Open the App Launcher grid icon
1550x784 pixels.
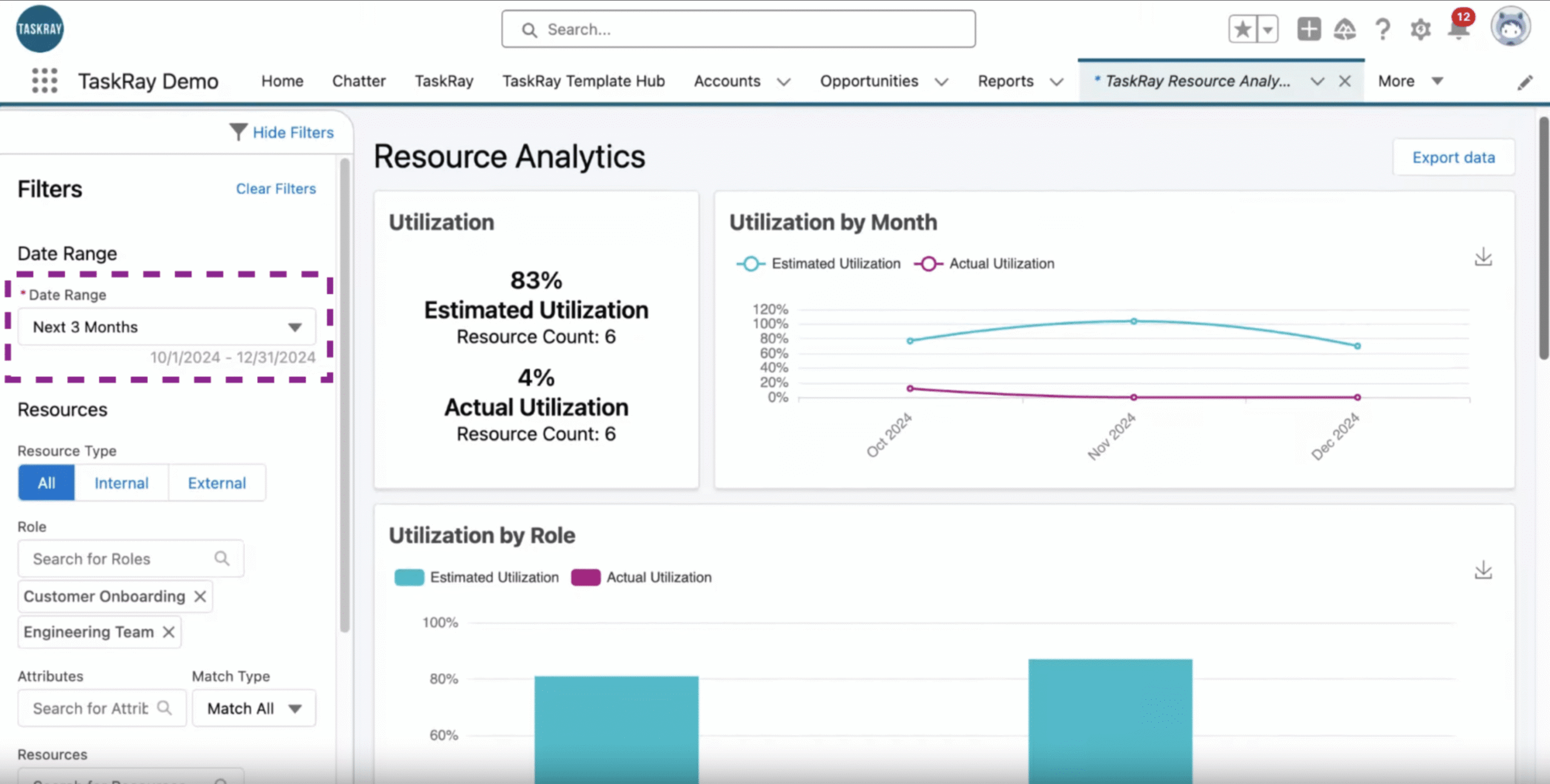pos(44,81)
